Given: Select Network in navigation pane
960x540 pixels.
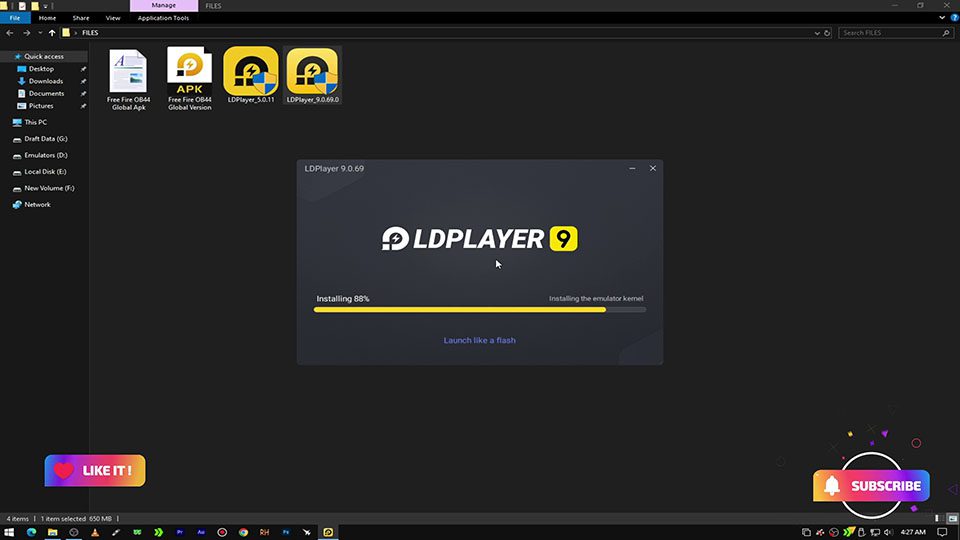Looking at the screenshot, I should (37, 205).
